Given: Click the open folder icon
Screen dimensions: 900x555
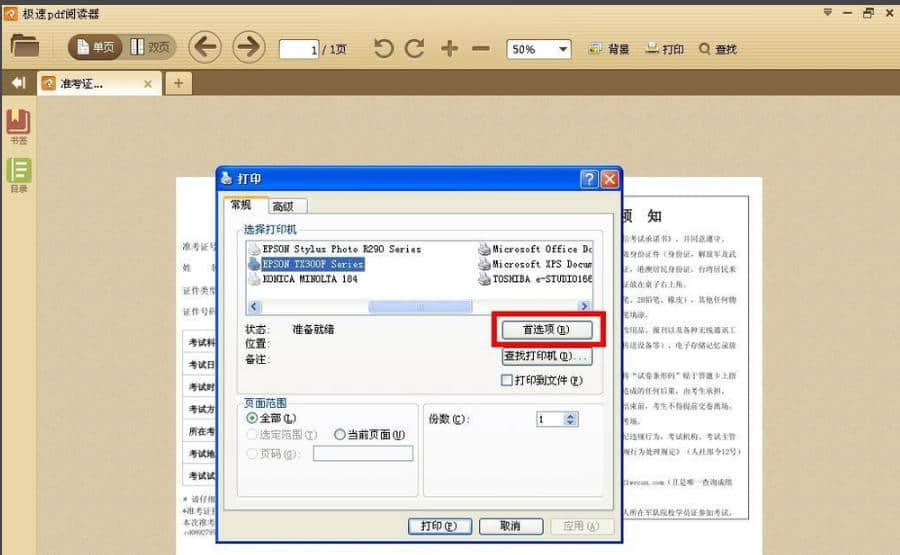Looking at the screenshot, I should (24, 46).
